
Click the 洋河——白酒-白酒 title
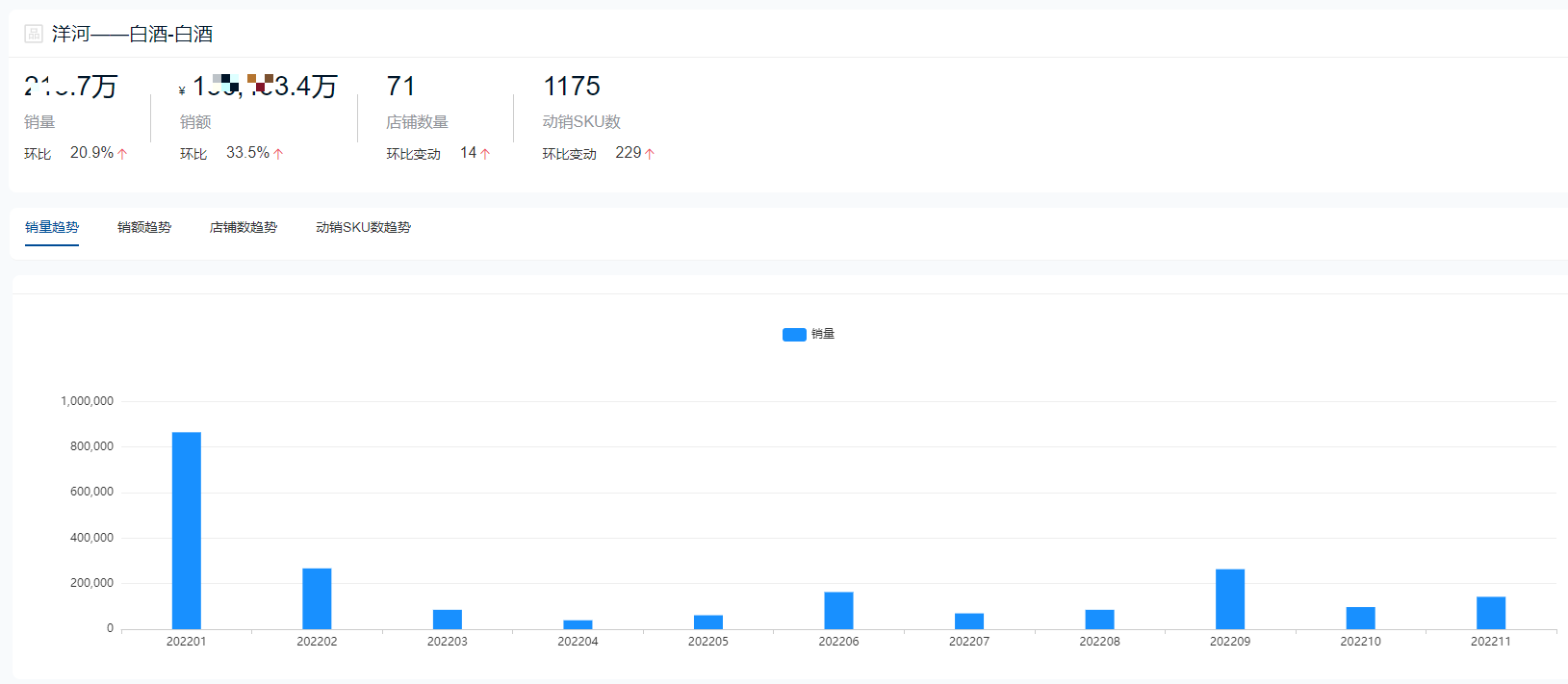[132, 34]
